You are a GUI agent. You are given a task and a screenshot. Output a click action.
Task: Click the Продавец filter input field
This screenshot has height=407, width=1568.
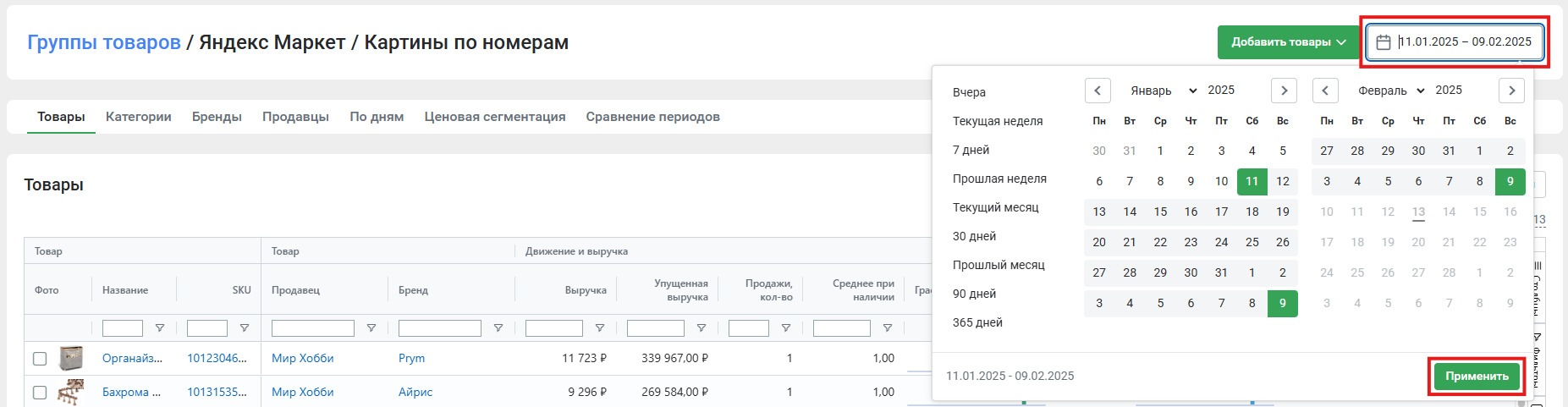[313, 328]
